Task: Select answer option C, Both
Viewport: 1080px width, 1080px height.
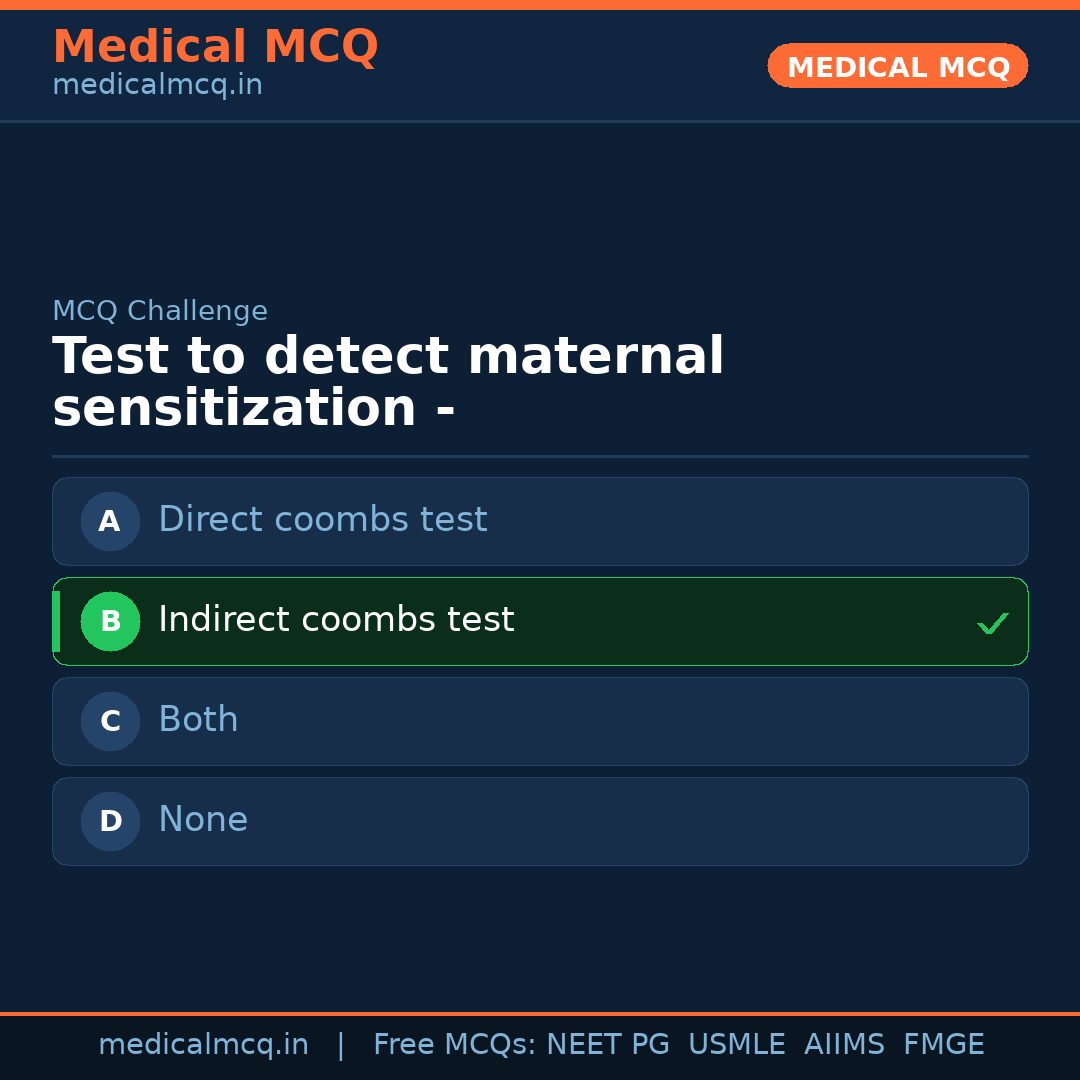Action: 540,721
